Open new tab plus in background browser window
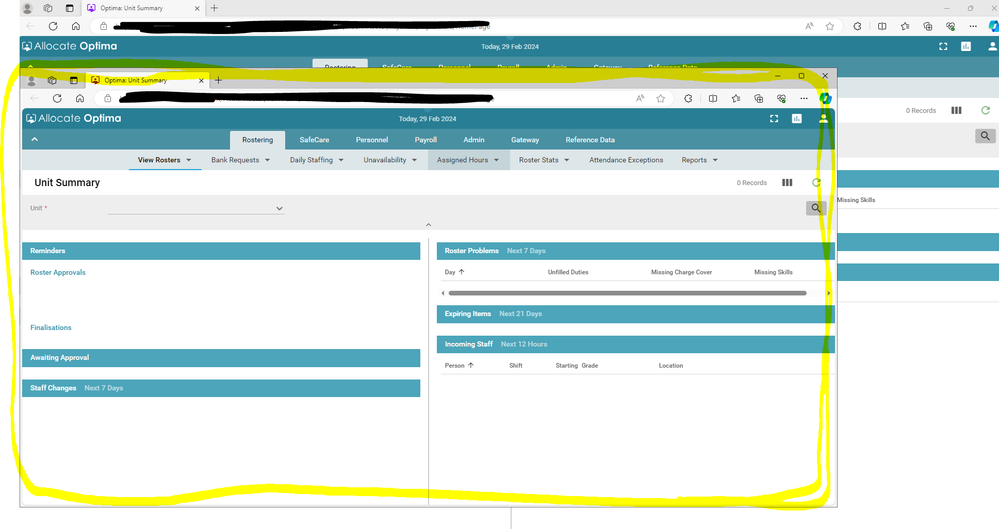Screen dimensions: 999x529 click(214, 8)
